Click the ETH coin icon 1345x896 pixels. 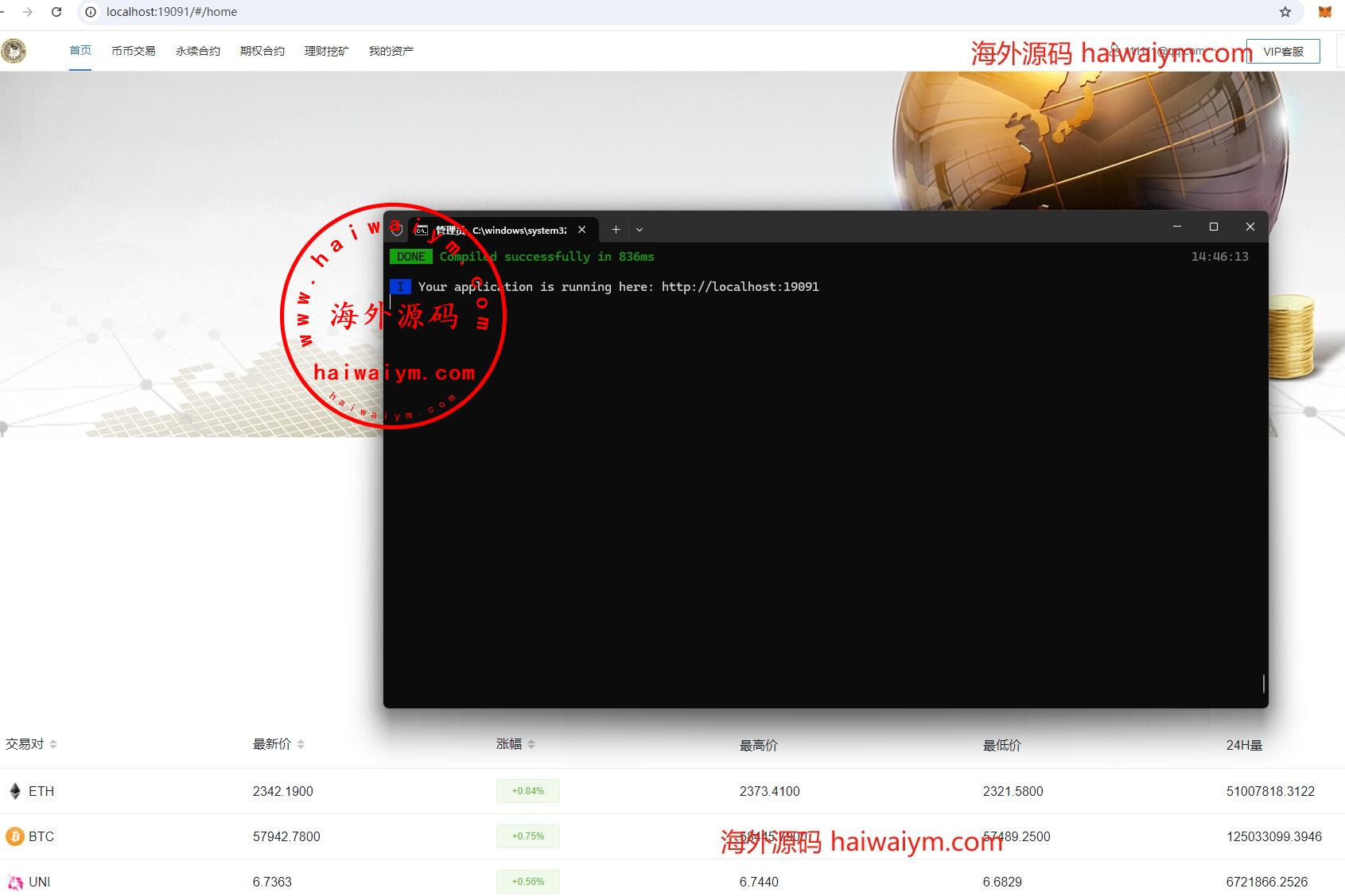pos(15,791)
